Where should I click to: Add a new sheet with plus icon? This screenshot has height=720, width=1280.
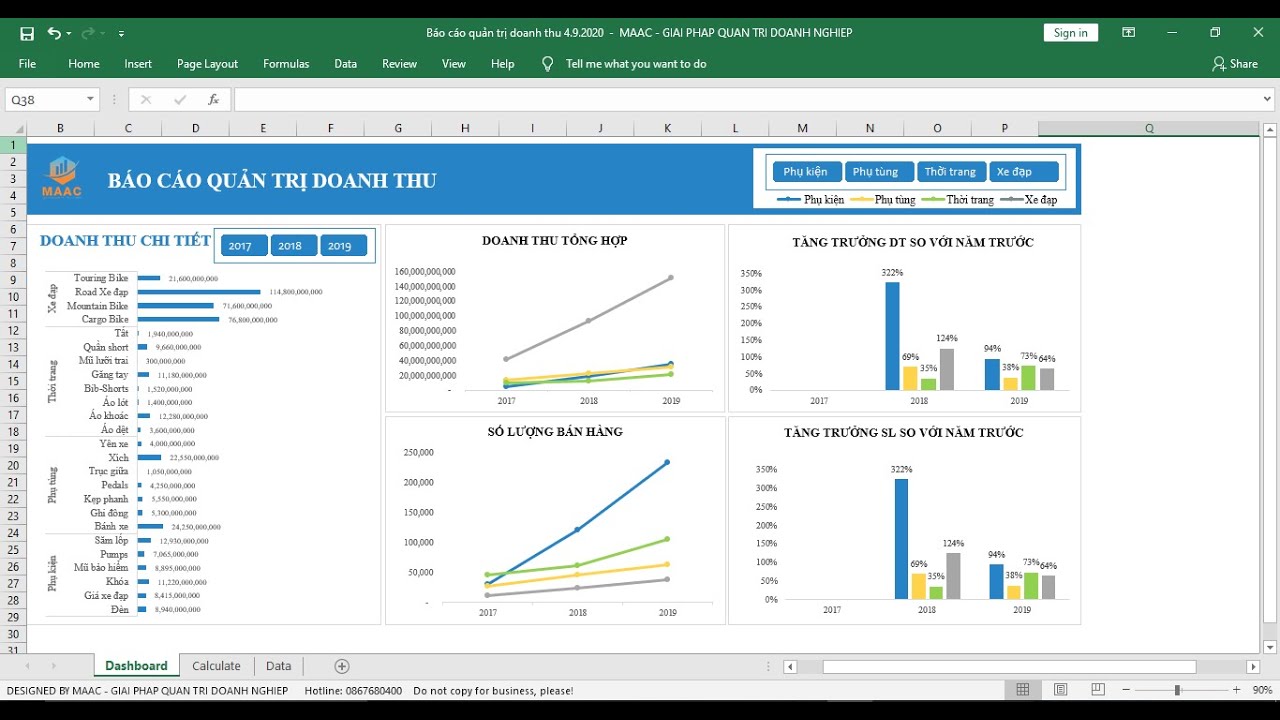tap(342, 666)
